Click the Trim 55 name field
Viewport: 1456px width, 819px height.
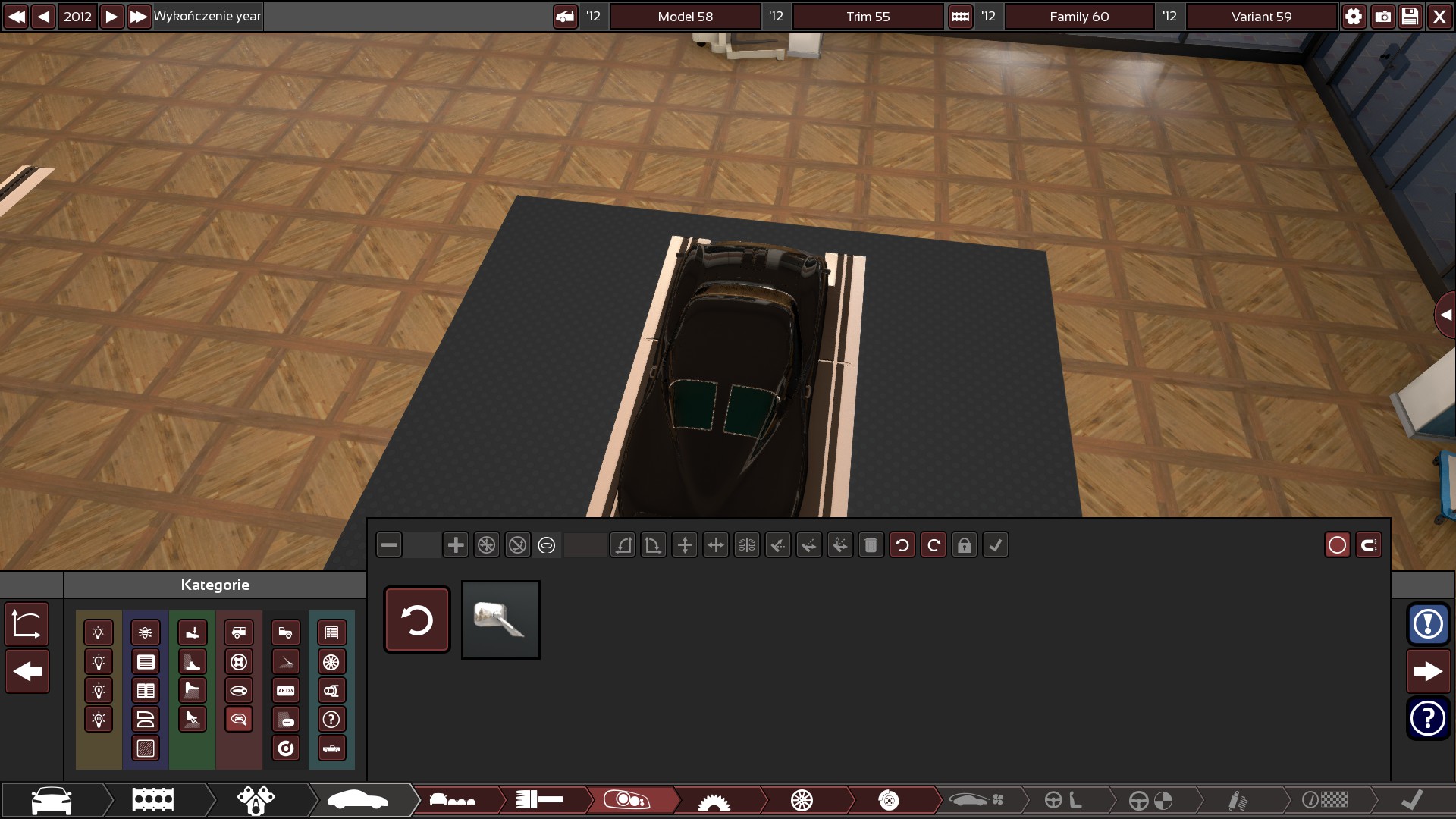868,16
